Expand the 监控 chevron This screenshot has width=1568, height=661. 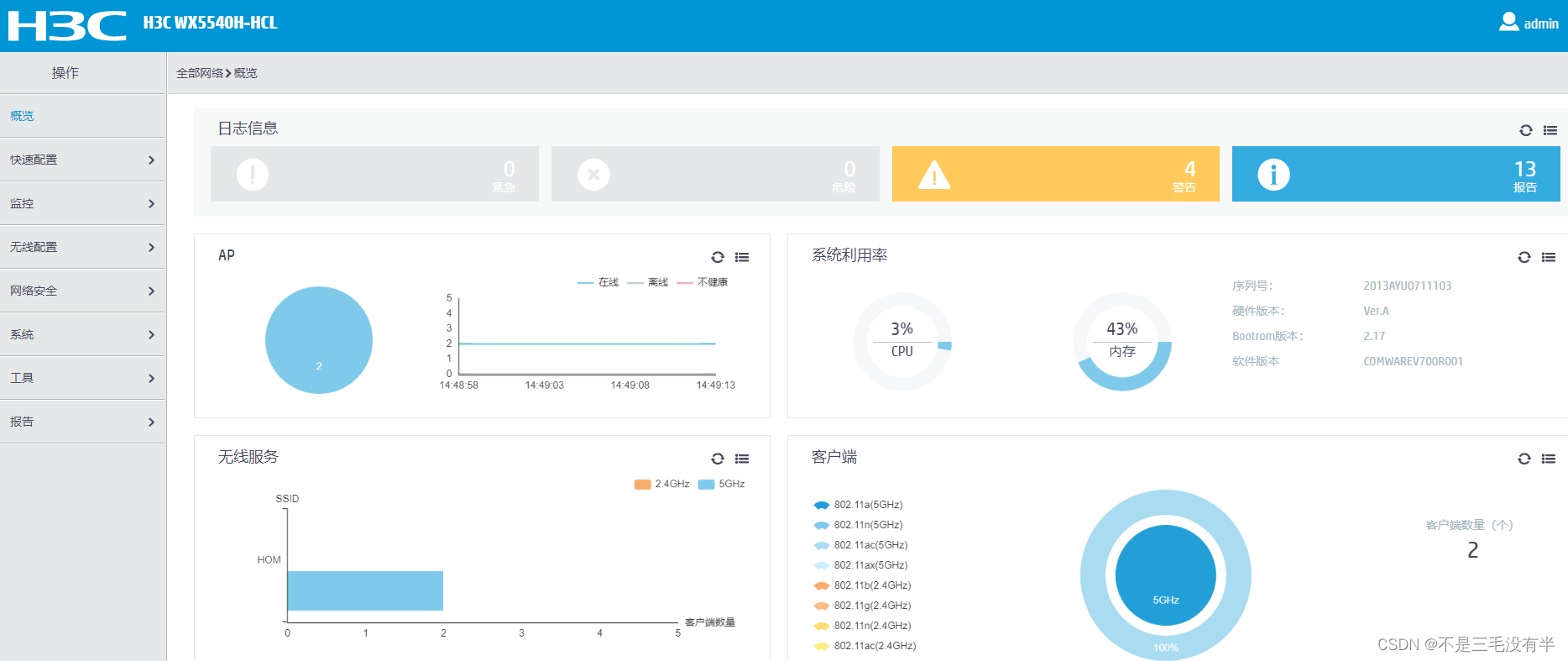coord(151,203)
